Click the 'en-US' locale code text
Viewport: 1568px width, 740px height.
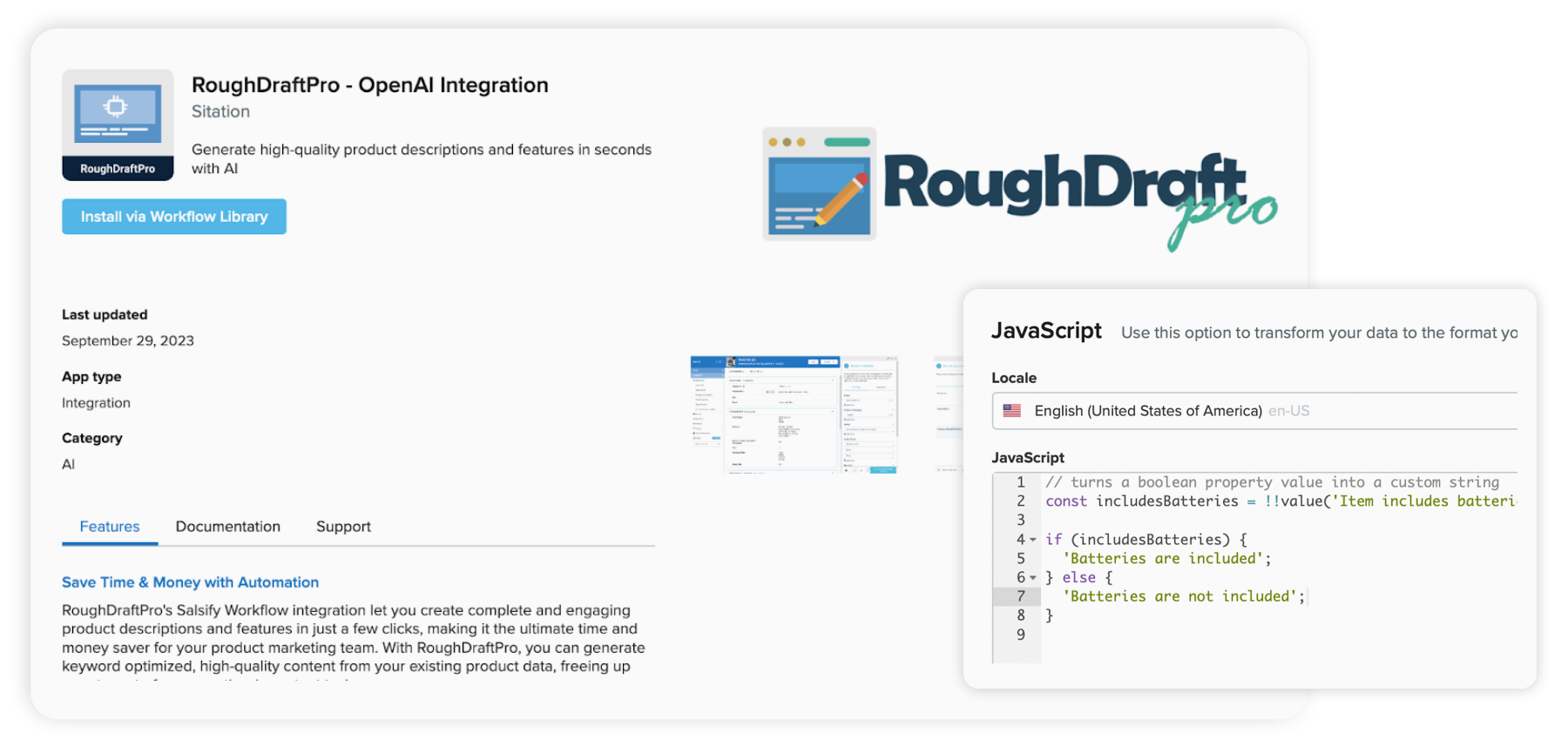(1288, 411)
